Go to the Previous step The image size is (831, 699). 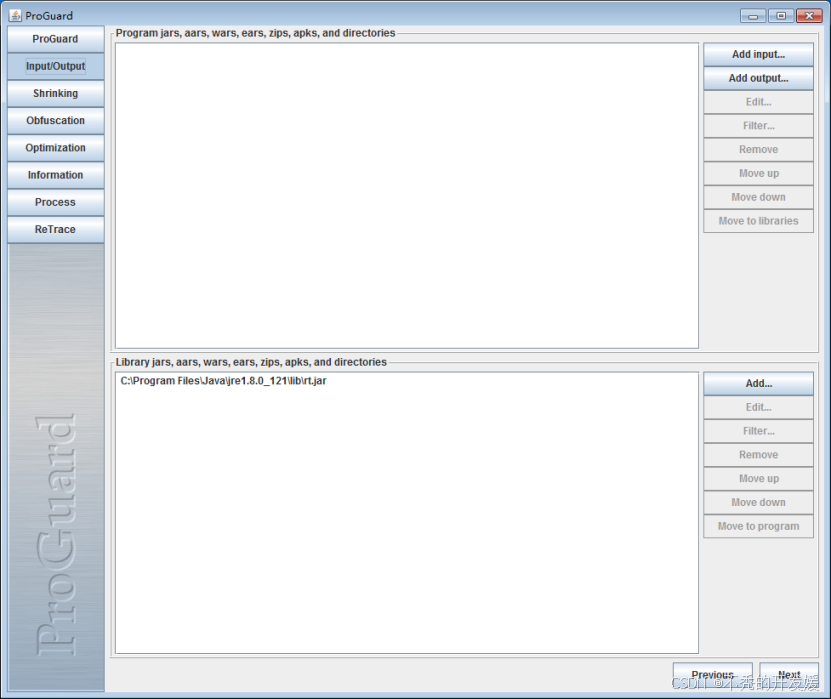pyautogui.click(x=712, y=675)
